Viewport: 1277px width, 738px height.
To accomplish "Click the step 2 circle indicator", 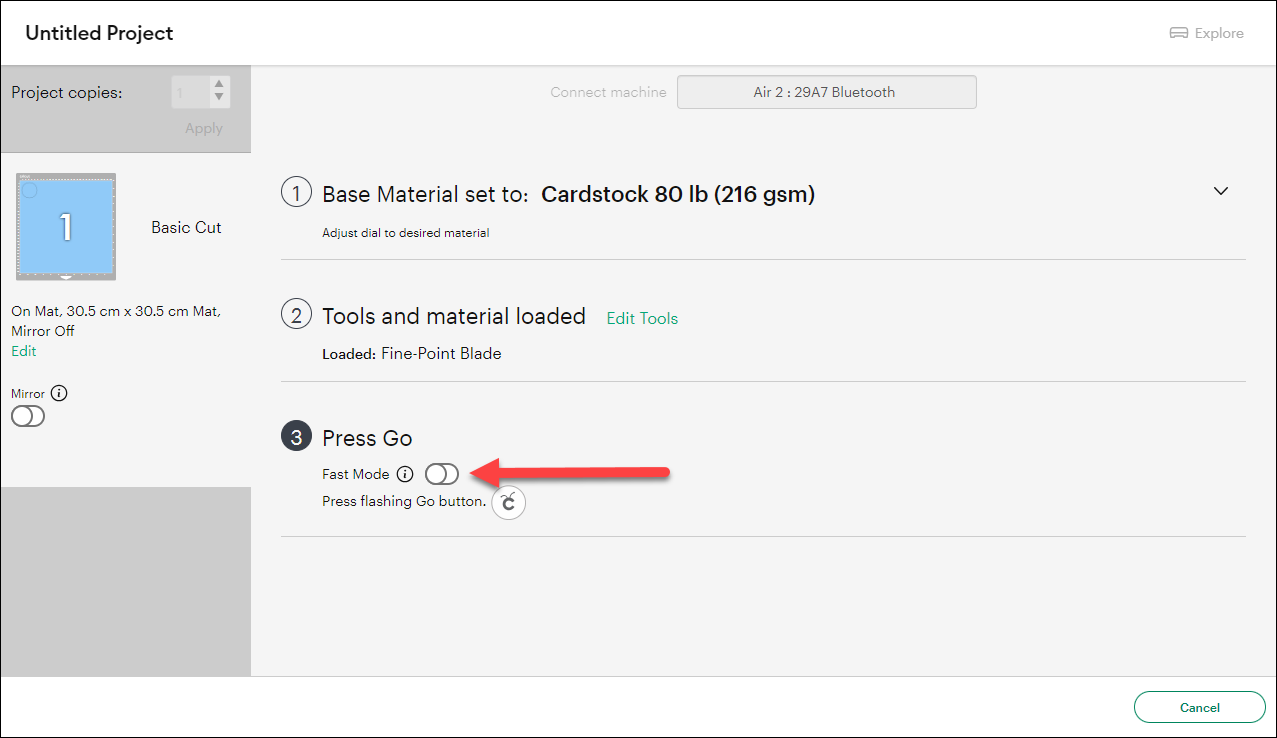I will click(296, 313).
